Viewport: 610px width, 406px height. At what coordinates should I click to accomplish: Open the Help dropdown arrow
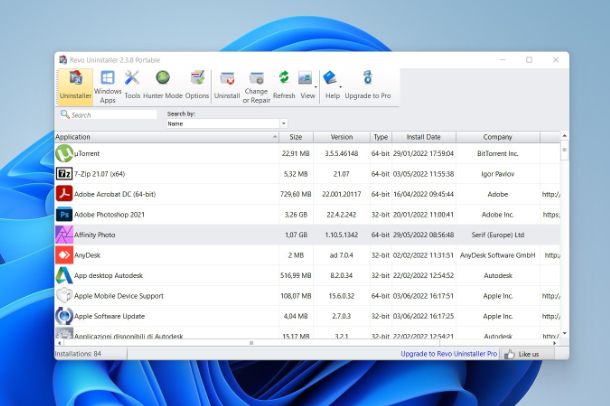coord(340,87)
